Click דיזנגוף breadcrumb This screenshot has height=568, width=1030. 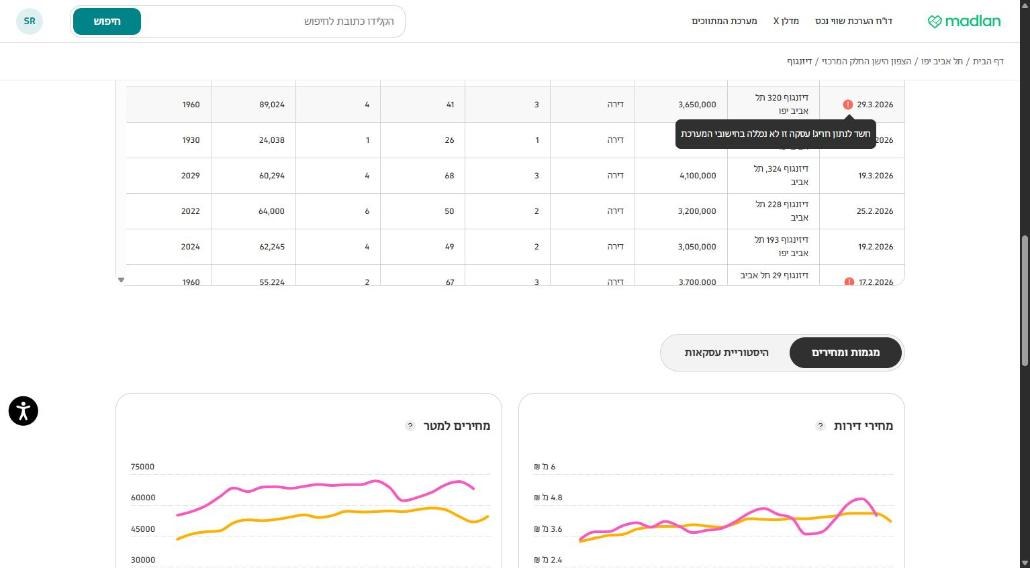point(799,61)
